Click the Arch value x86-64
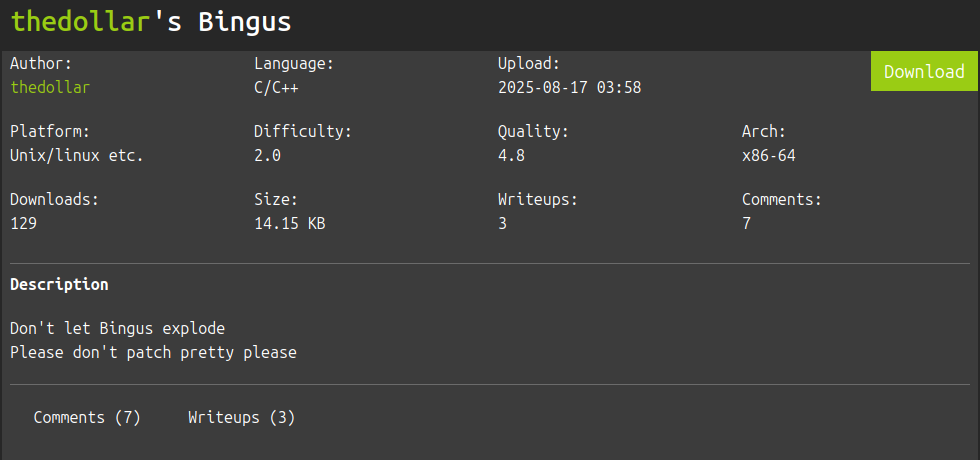 [x=768, y=155]
